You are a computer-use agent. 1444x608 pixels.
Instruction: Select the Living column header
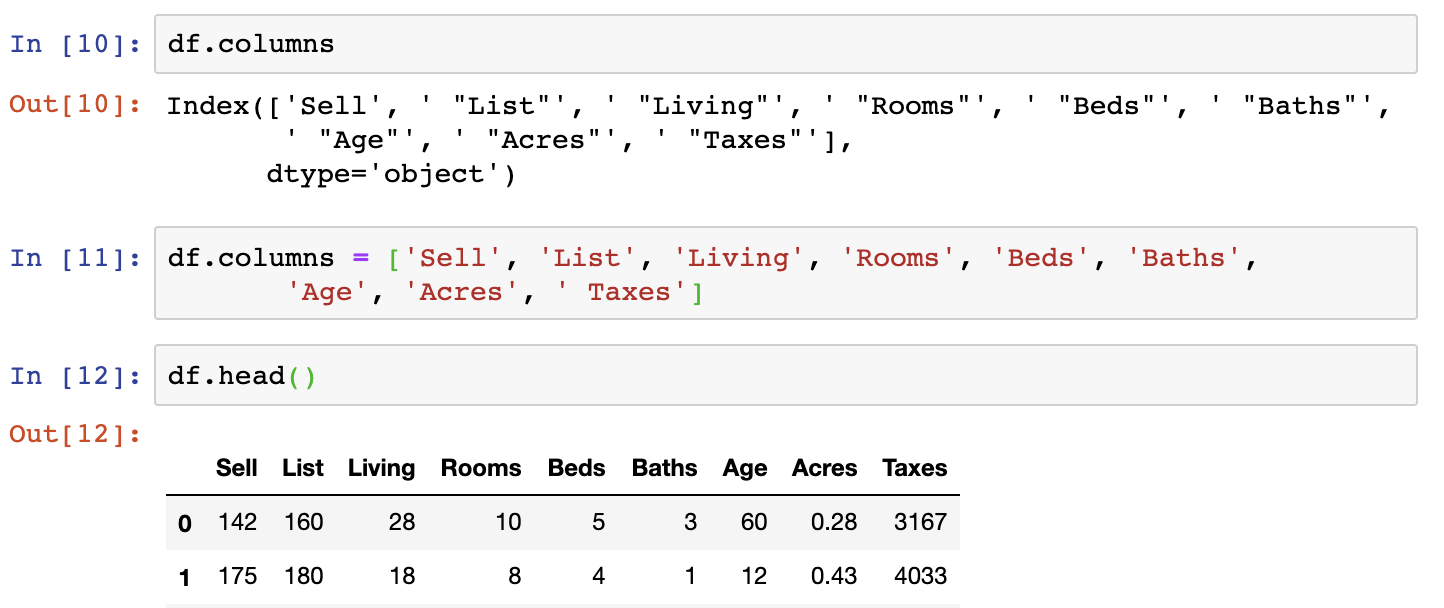[381, 468]
